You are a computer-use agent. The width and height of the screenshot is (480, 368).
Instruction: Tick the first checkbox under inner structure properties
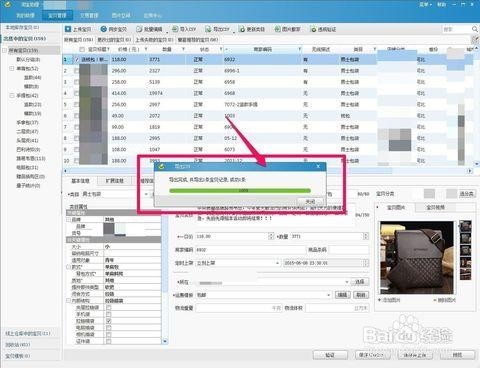109,307
